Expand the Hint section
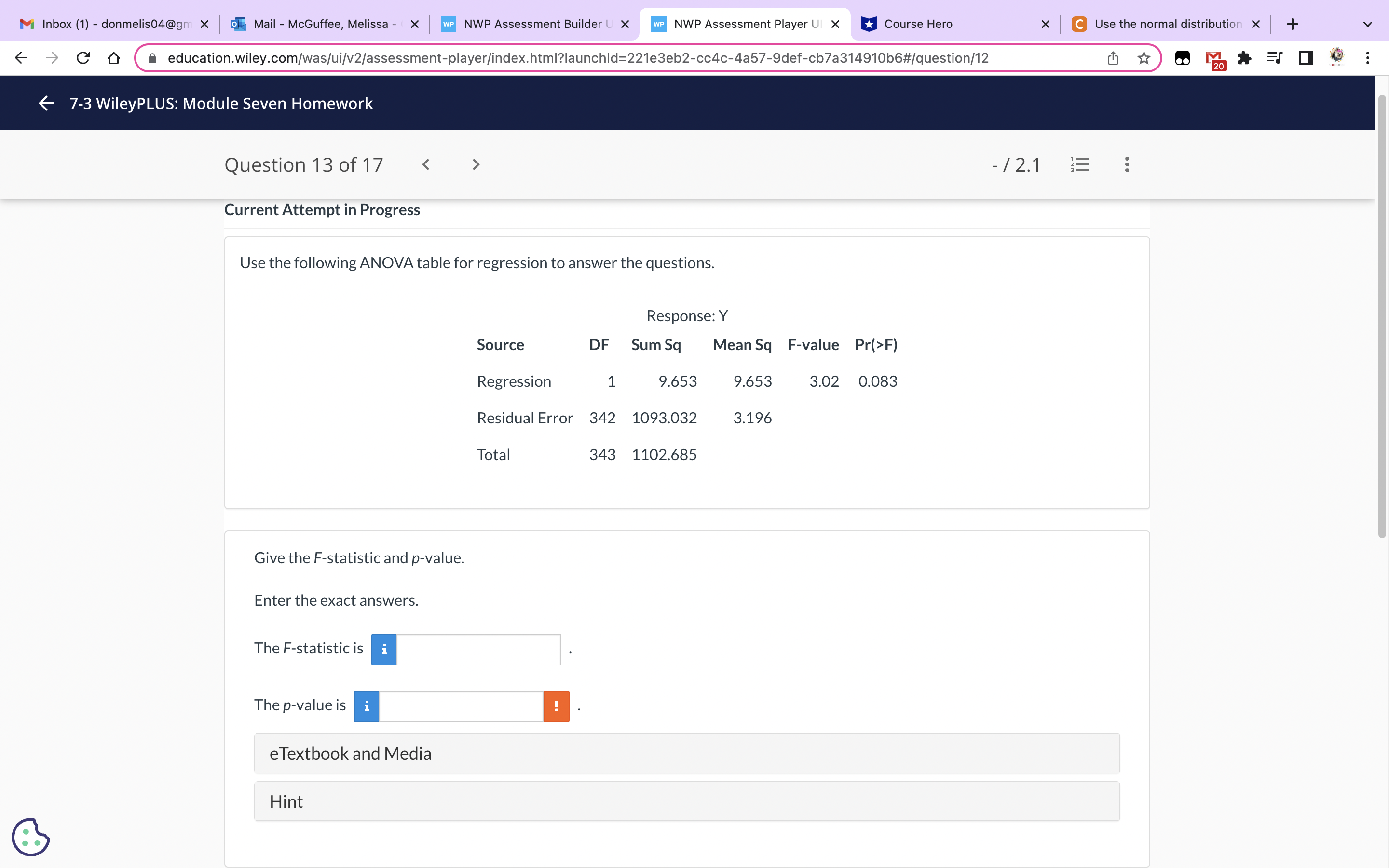Screen dimensions: 1389x868 686,801
